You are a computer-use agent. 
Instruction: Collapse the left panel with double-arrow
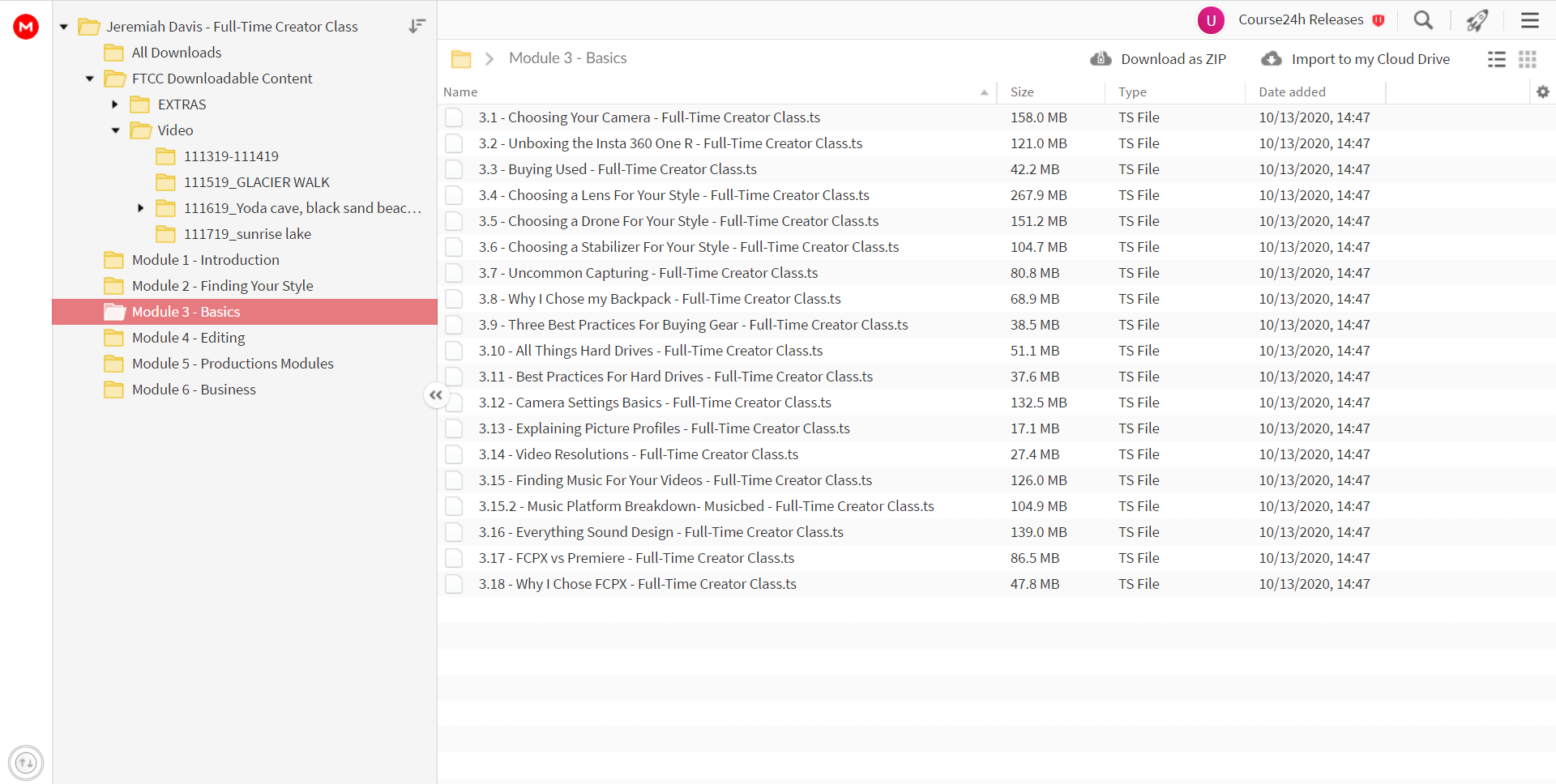[x=436, y=395]
